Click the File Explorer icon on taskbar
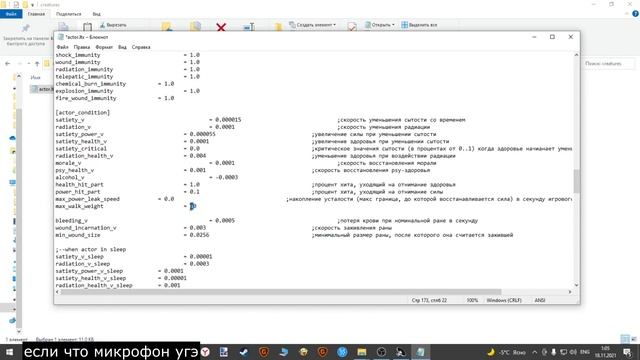 coord(362,352)
